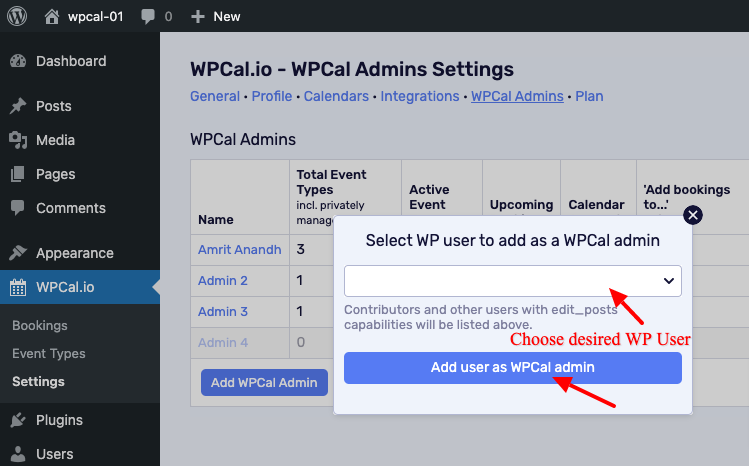Viewport: 749px width, 466px height.
Task: Open the wpcal-01 site home icon
Action: coord(52,17)
